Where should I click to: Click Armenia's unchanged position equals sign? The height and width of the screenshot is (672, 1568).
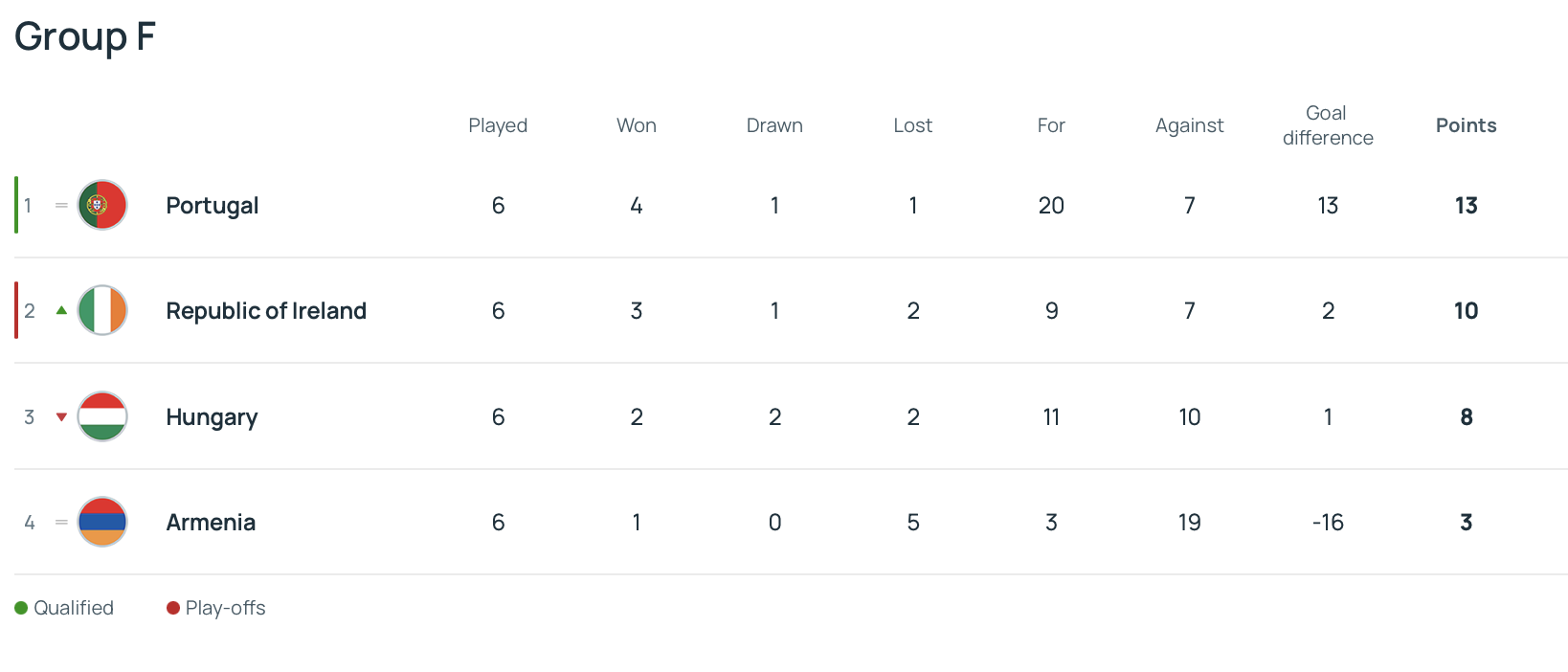(x=61, y=522)
